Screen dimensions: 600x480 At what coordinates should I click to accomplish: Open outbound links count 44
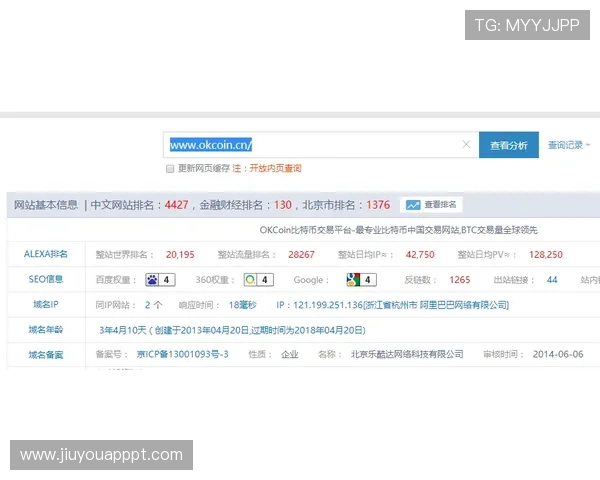[x=552, y=280]
